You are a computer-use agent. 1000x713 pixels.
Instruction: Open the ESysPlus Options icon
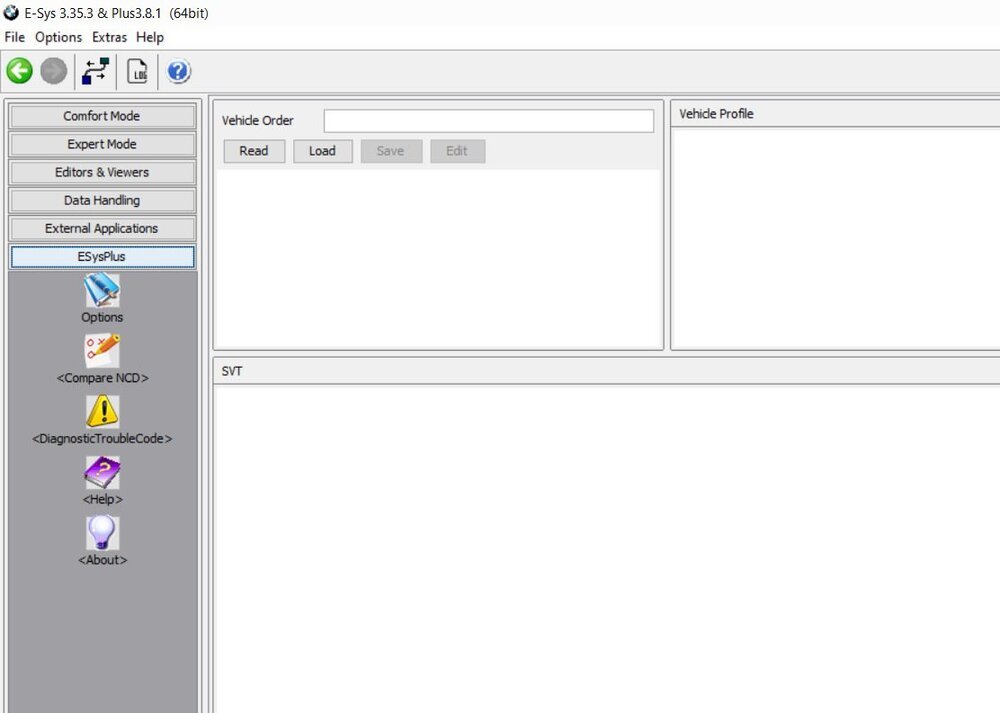102,291
